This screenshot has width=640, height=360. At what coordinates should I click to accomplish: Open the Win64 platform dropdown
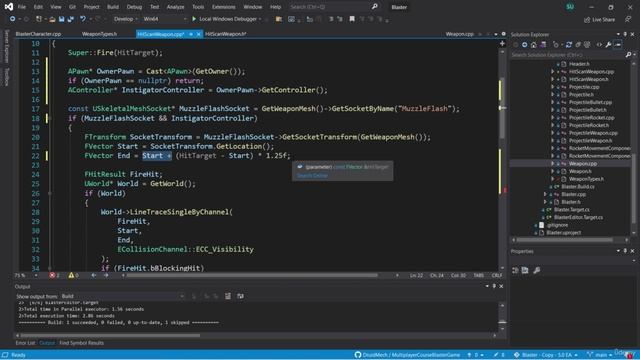[x=164, y=19]
